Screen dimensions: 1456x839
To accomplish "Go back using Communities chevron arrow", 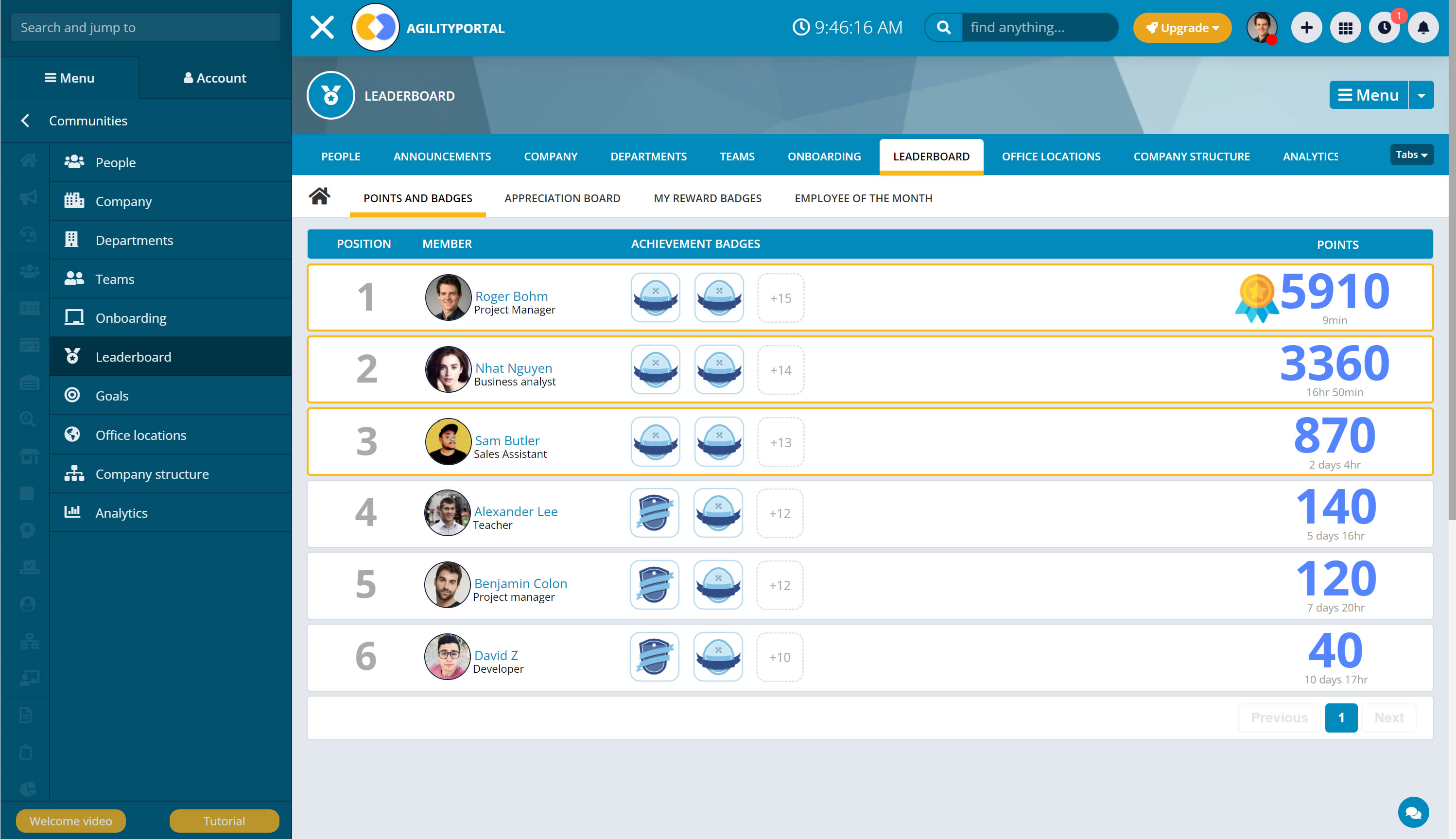I will tap(25, 121).
